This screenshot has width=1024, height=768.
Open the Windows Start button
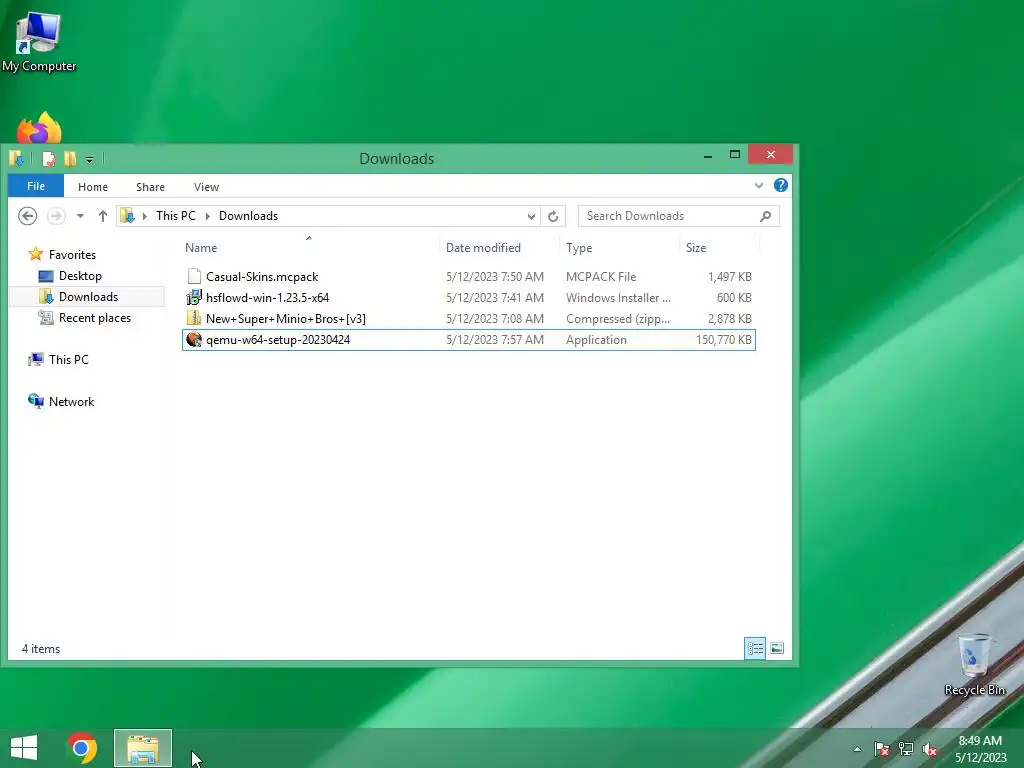click(x=24, y=748)
